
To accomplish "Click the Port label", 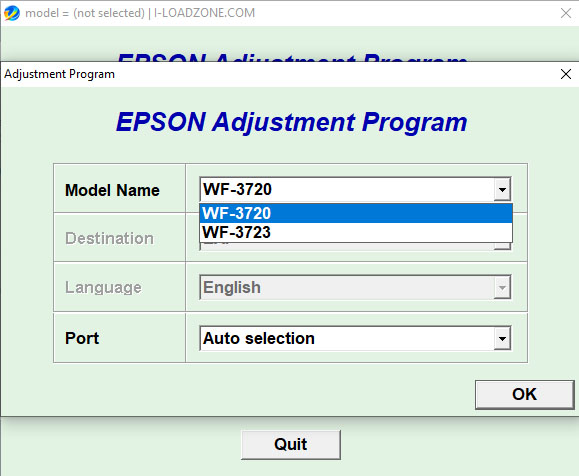I will point(82,338).
